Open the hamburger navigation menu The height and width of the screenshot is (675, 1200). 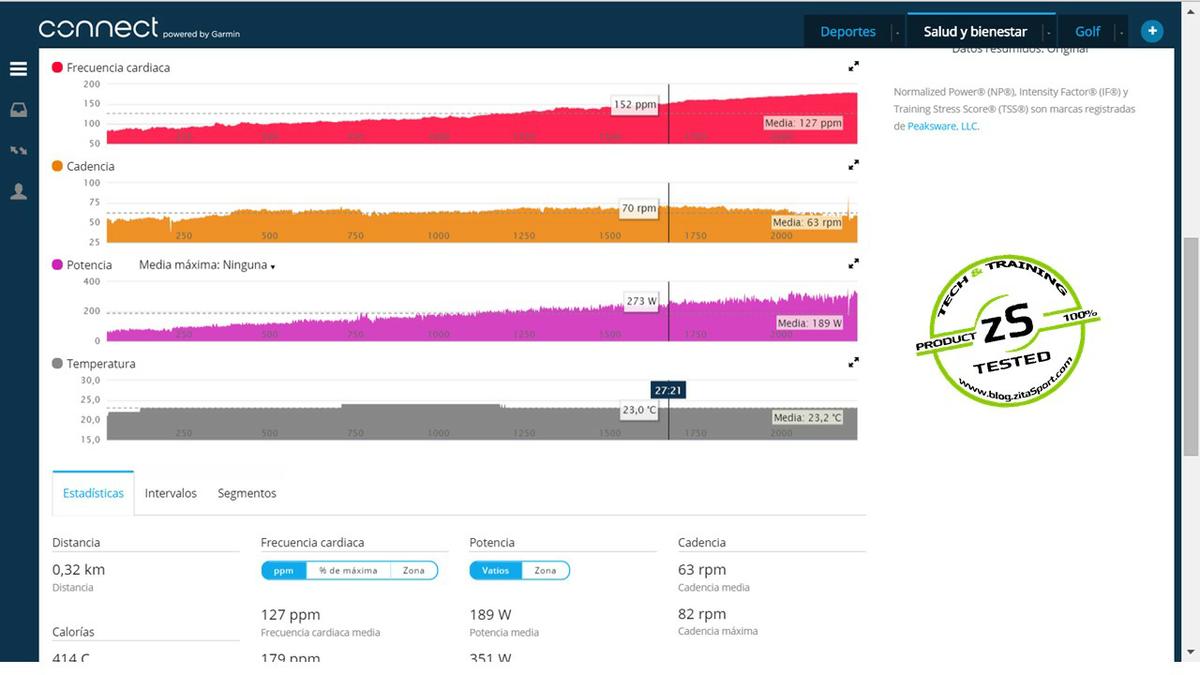[x=18, y=69]
